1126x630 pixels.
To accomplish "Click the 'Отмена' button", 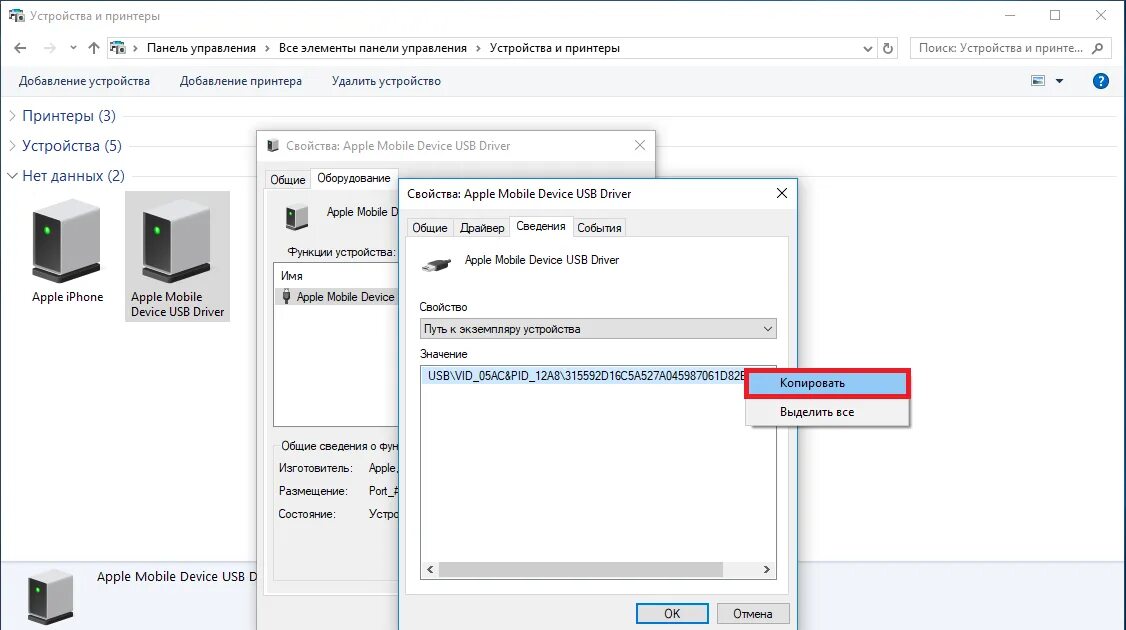I will [753, 613].
